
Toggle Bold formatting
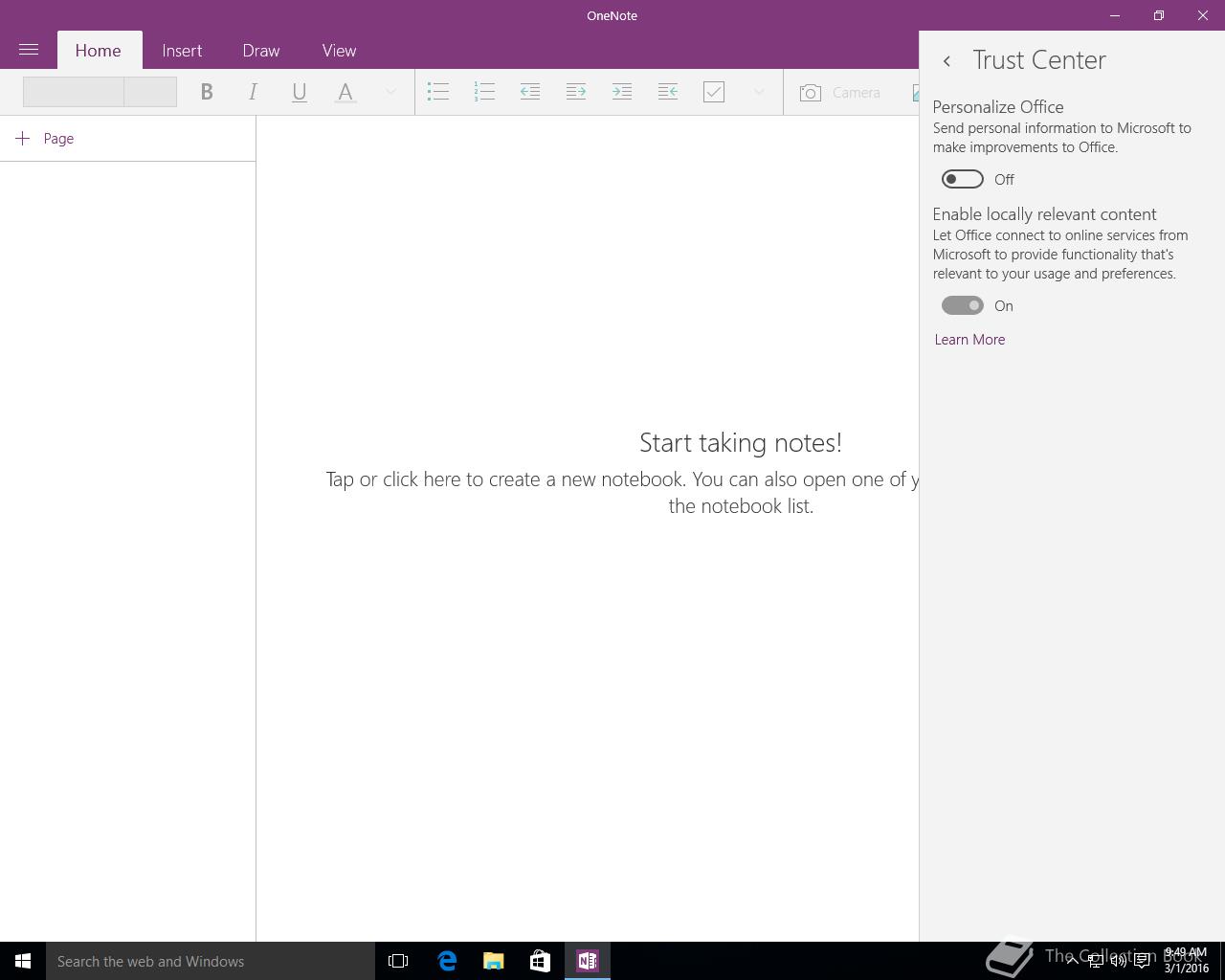pos(207,92)
